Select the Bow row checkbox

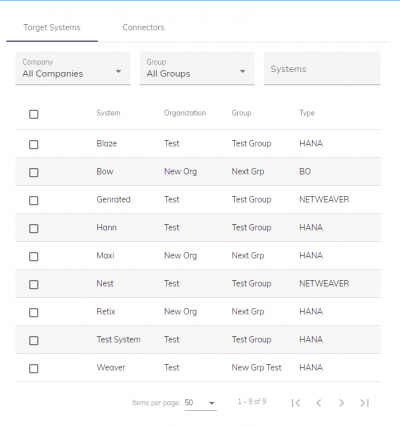coord(34,172)
